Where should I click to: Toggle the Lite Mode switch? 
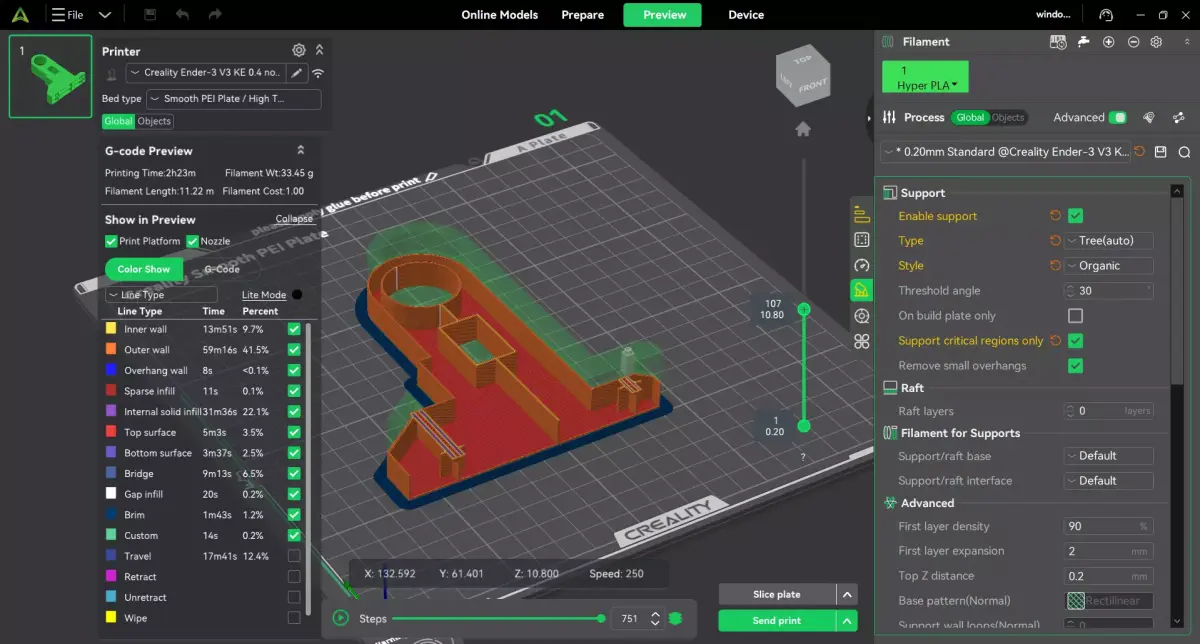click(x=297, y=295)
